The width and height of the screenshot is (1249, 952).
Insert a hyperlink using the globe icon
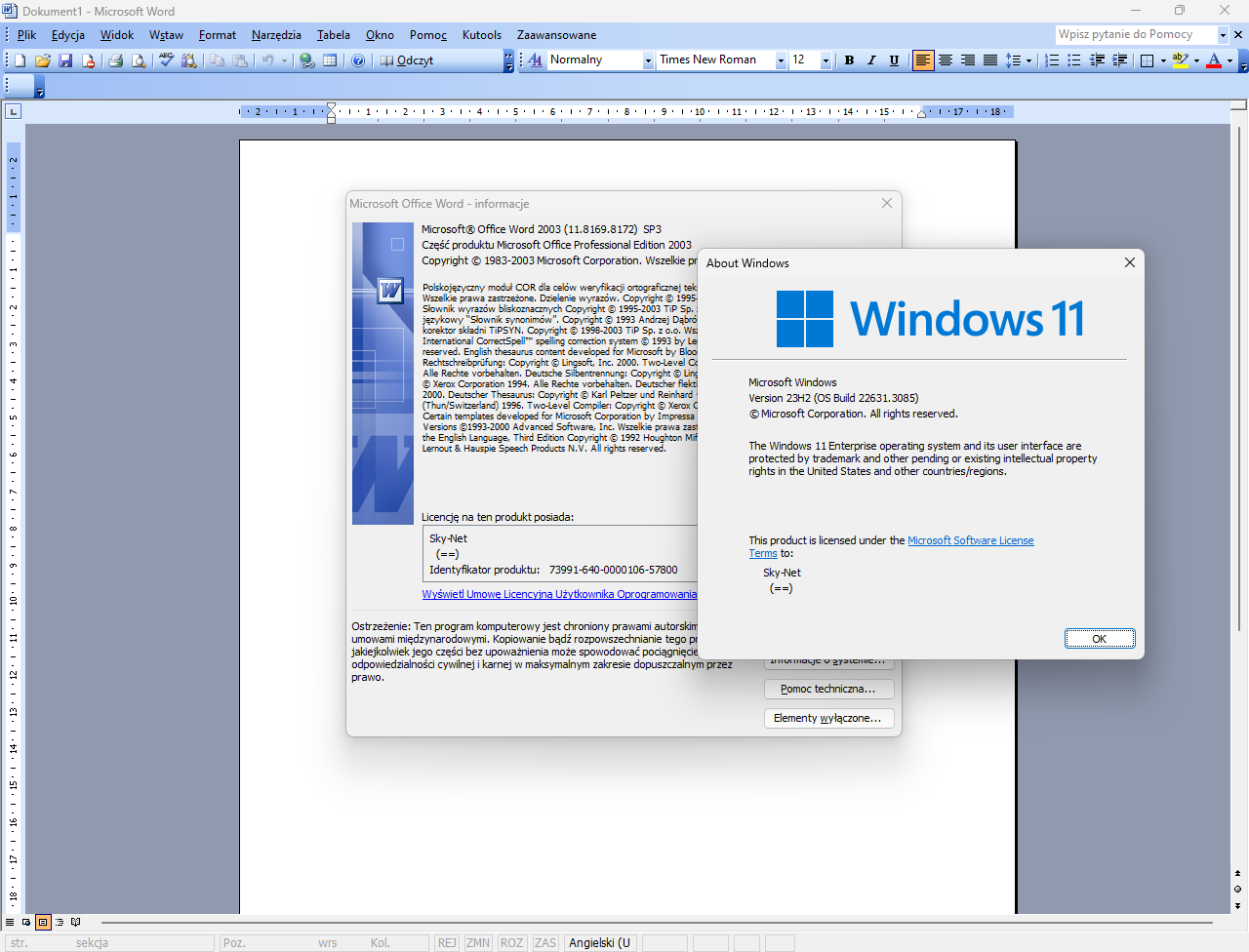[x=307, y=60]
